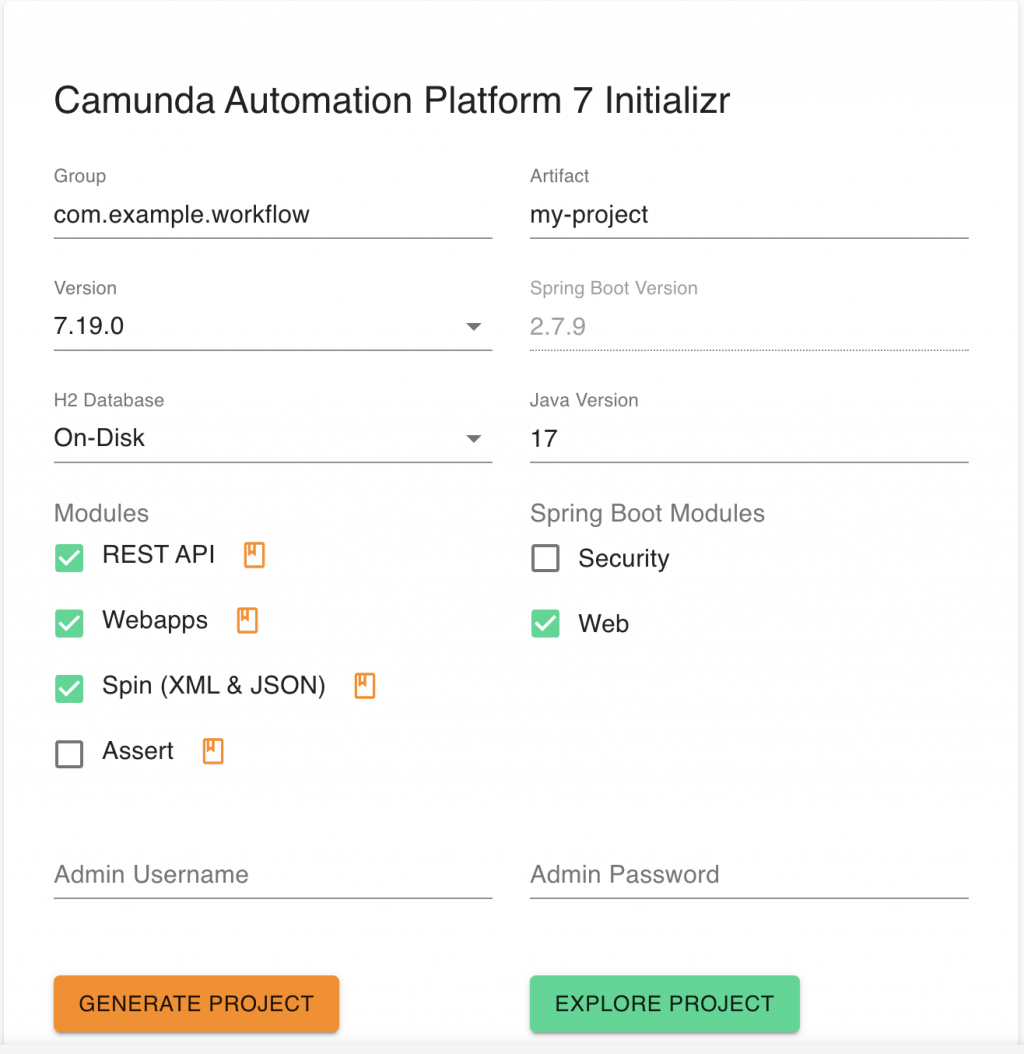The image size is (1024, 1054).
Task: Disable the Webapps module checkbox
Action: (69, 623)
